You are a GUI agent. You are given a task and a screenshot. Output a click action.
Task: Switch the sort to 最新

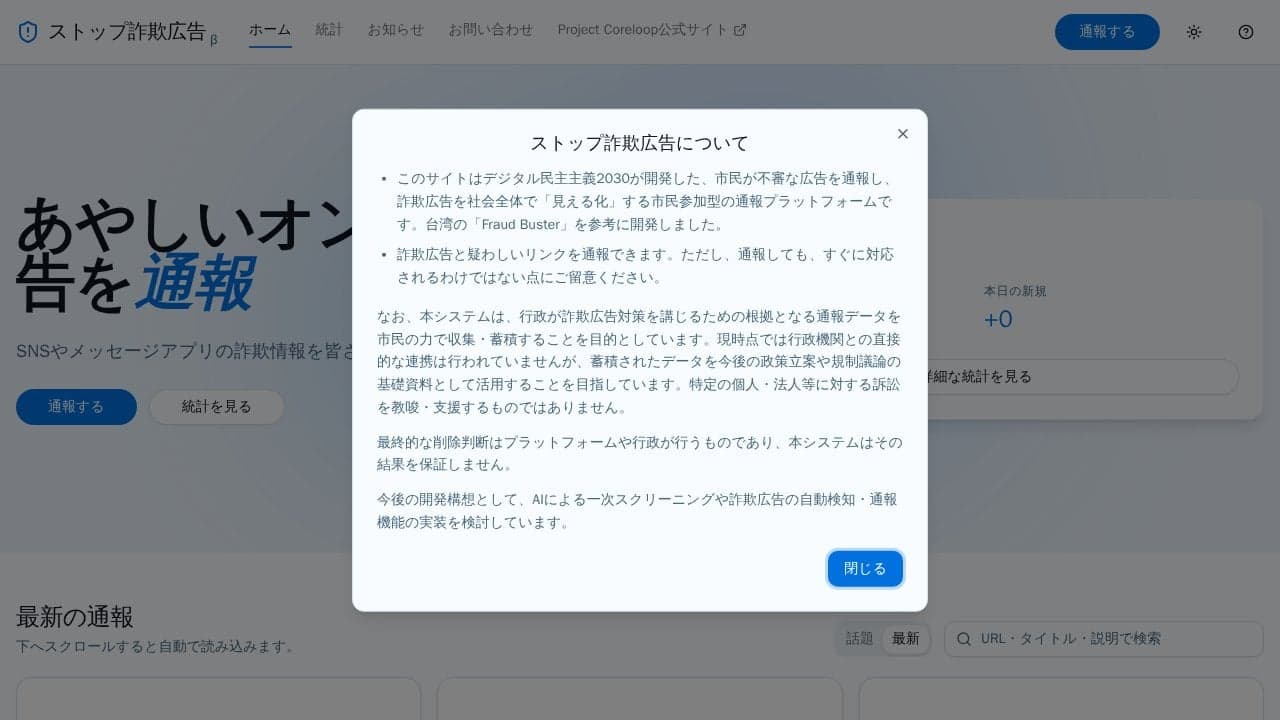point(906,639)
